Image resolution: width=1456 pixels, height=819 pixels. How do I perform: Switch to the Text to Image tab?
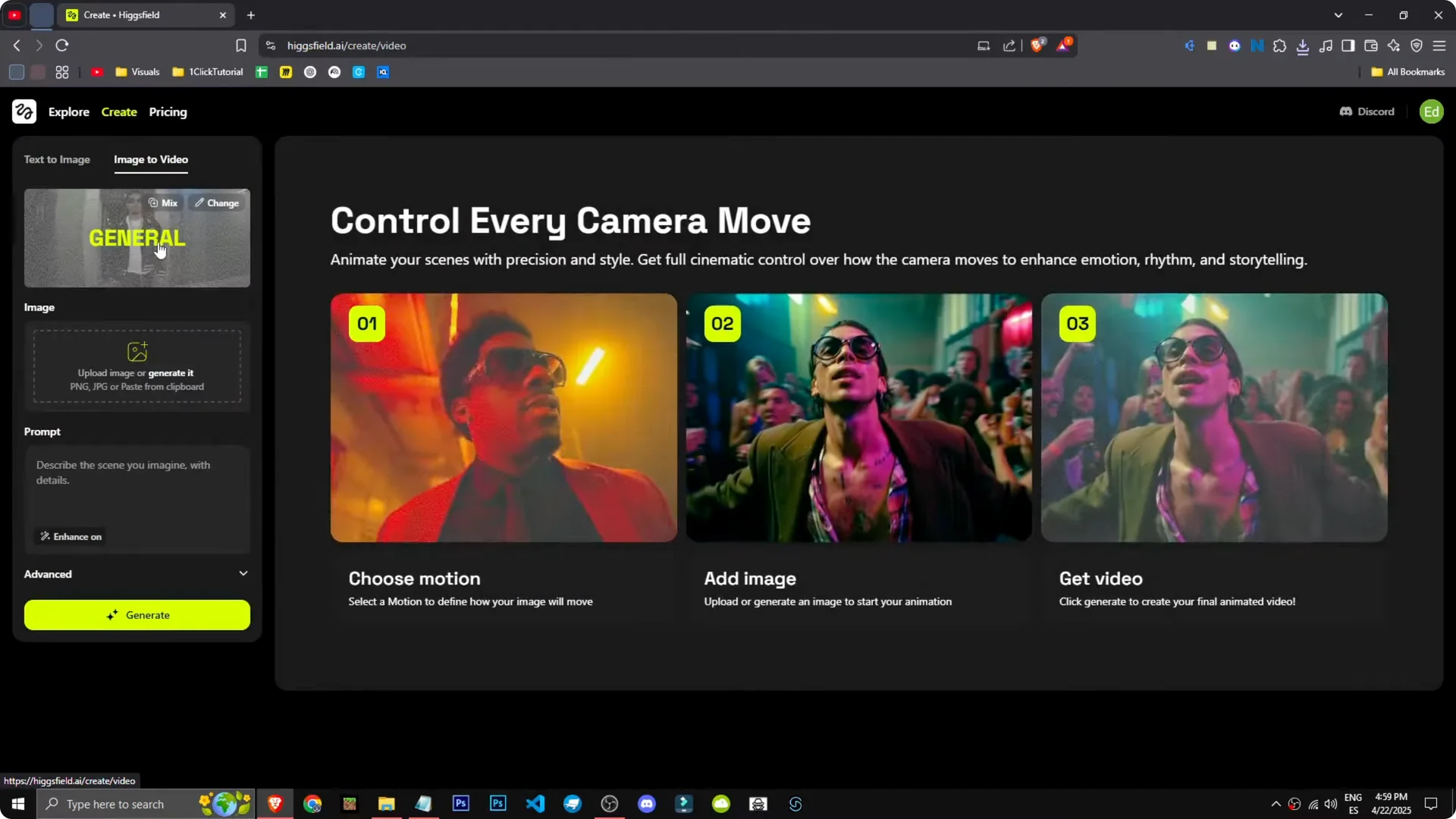(57, 159)
